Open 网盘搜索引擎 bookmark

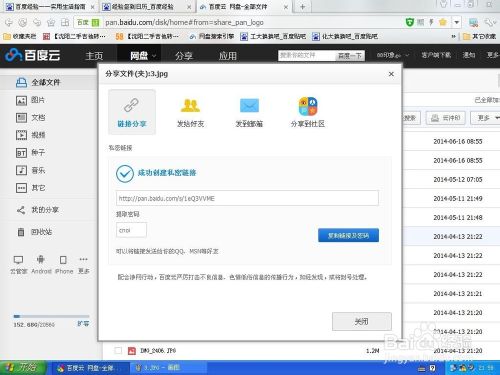(212, 36)
